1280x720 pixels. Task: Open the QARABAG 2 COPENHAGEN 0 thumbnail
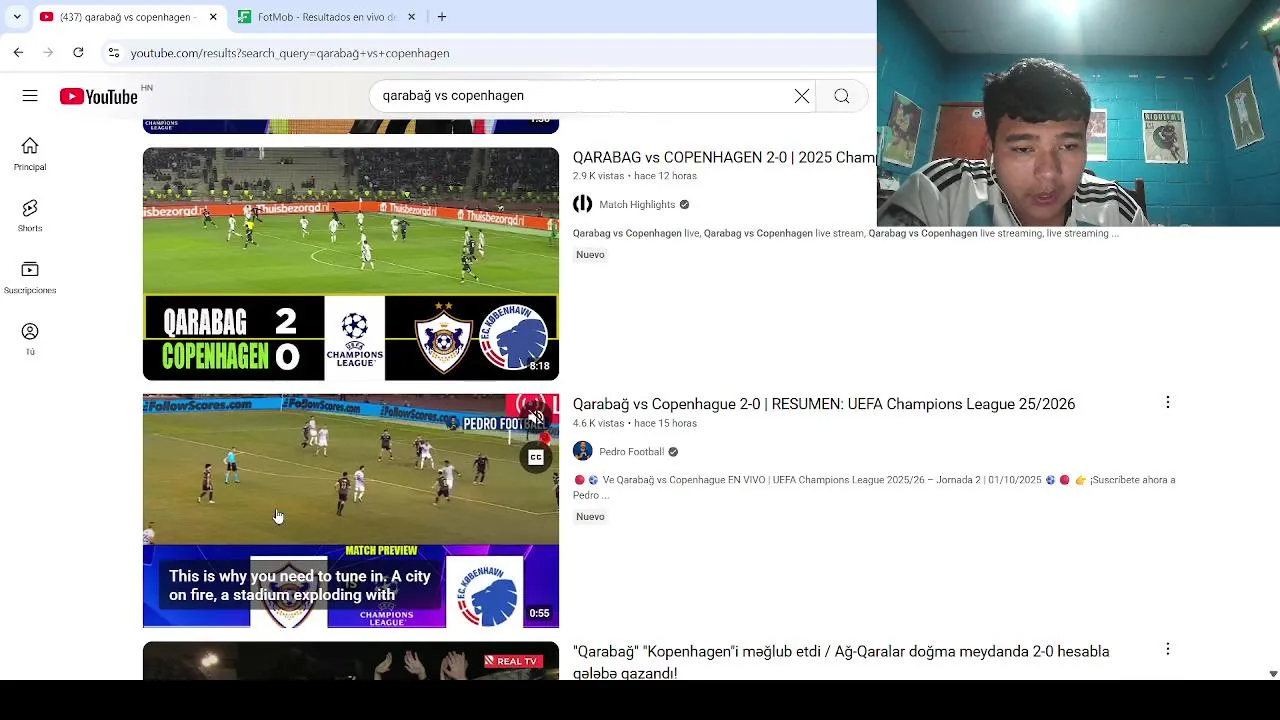point(351,264)
